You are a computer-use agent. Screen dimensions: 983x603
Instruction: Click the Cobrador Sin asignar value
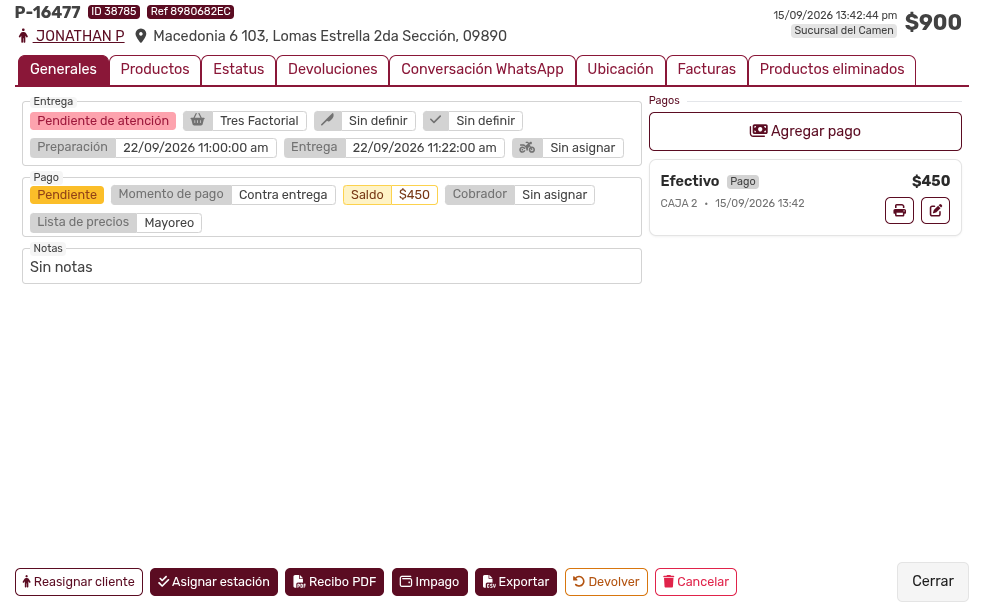pyautogui.click(x=554, y=195)
